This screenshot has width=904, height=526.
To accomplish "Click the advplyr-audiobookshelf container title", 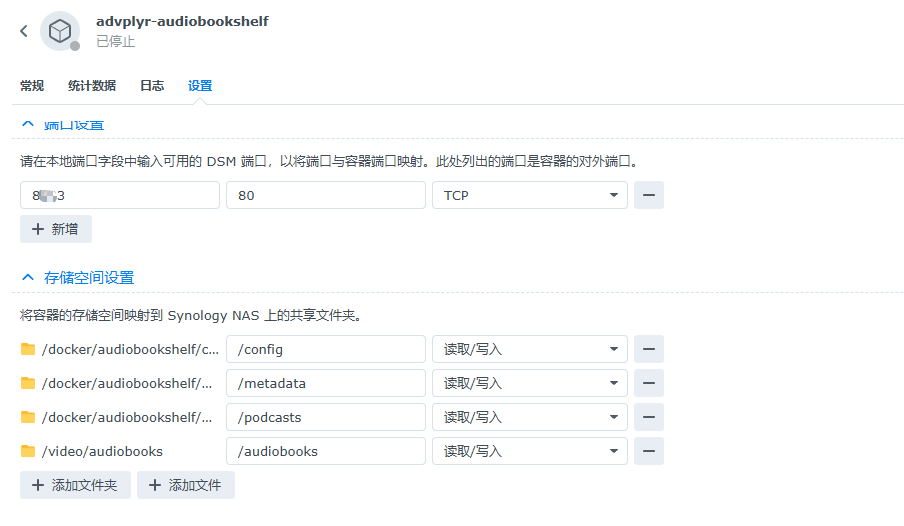I will pyautogui.click(x=182, y=21).
